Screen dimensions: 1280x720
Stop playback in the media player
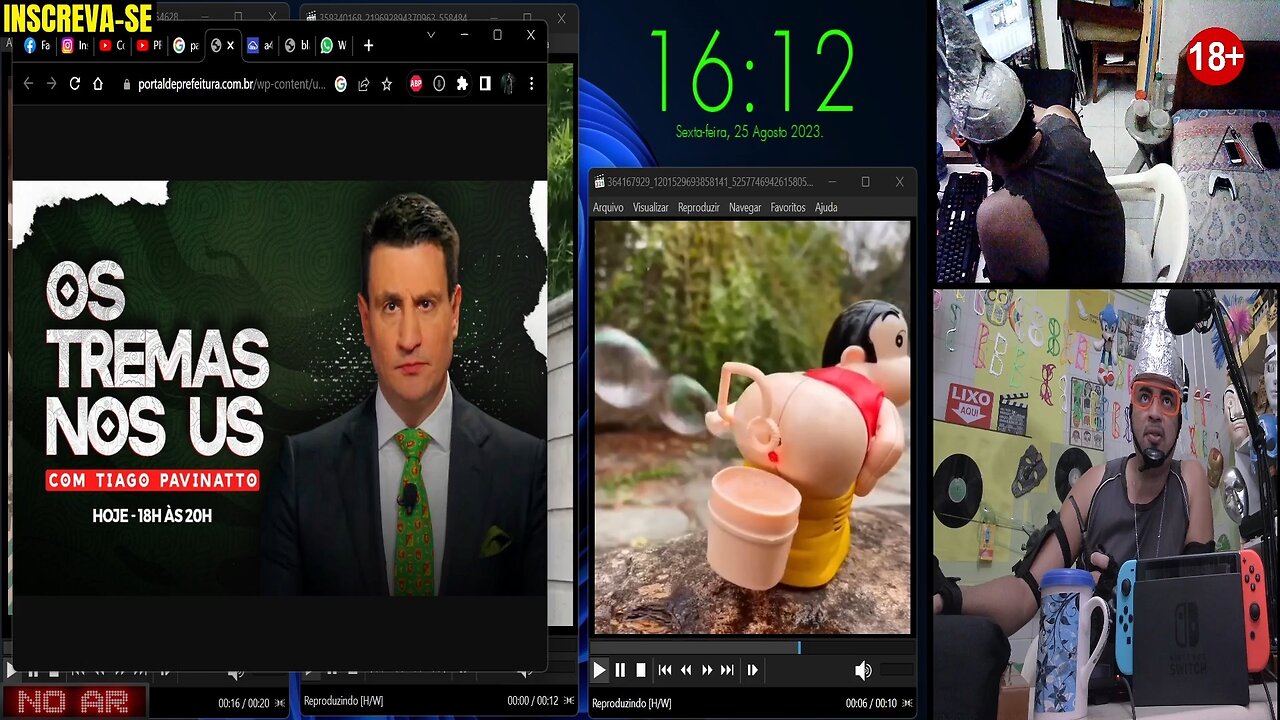pos(641,670)
